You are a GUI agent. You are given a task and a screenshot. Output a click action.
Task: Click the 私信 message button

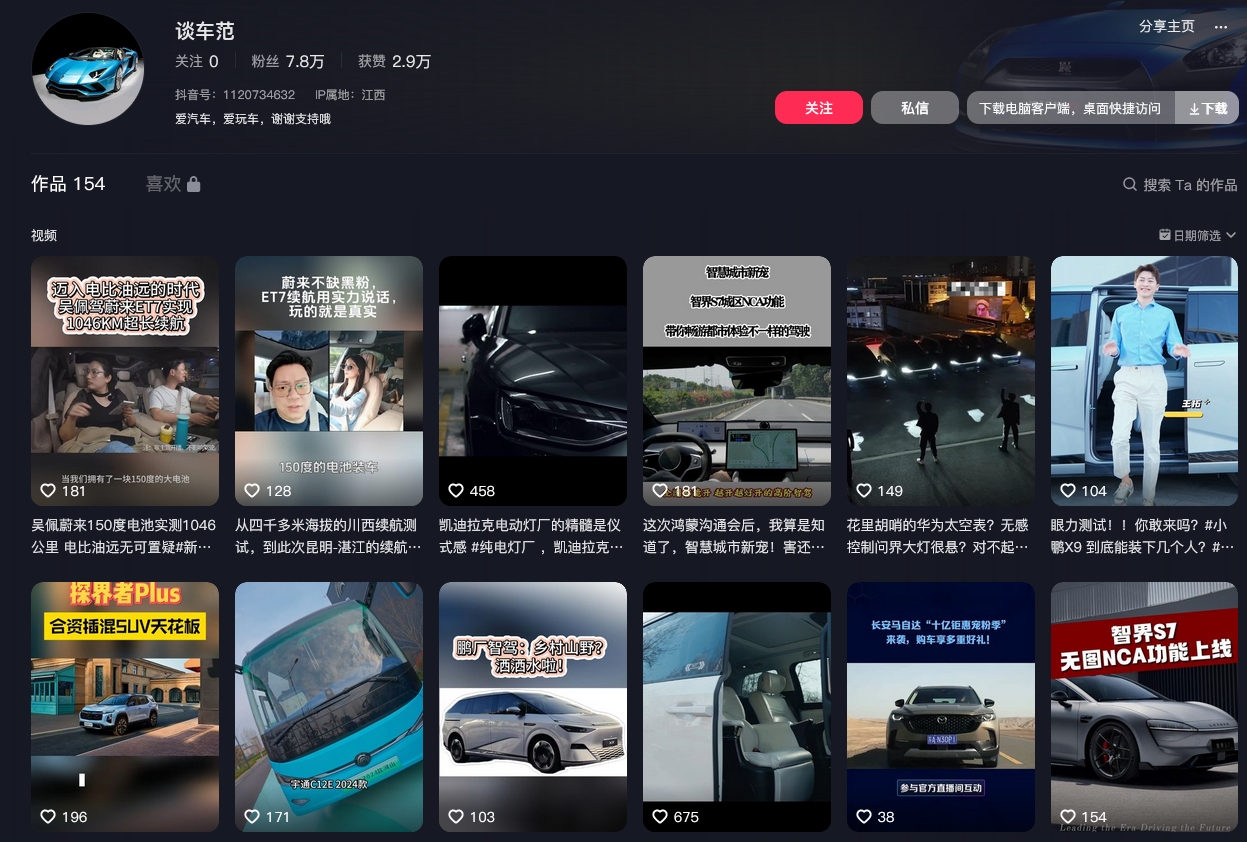click(915, 108)
